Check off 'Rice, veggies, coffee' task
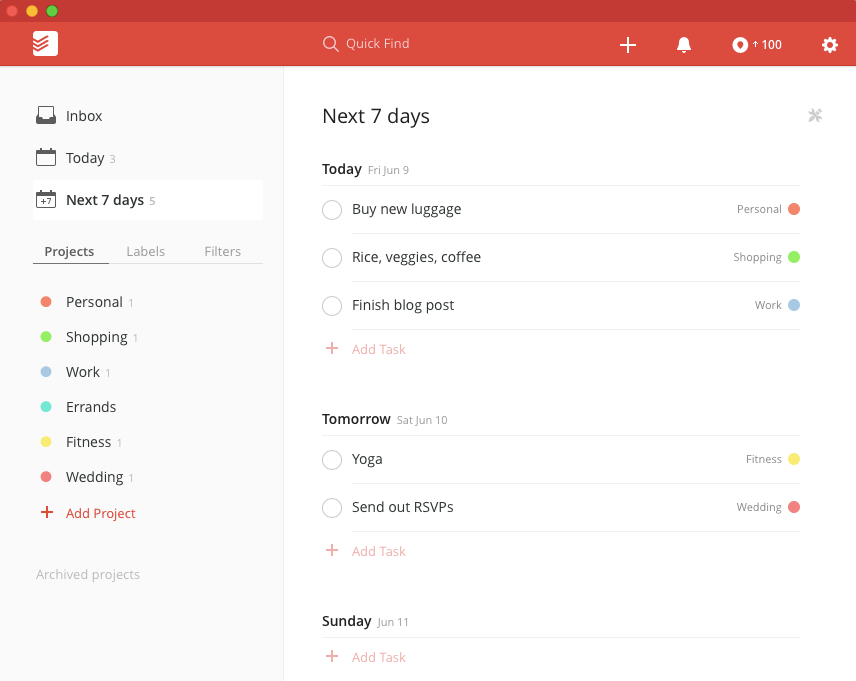Screen dimensions: 856x681 click(332, 258)
